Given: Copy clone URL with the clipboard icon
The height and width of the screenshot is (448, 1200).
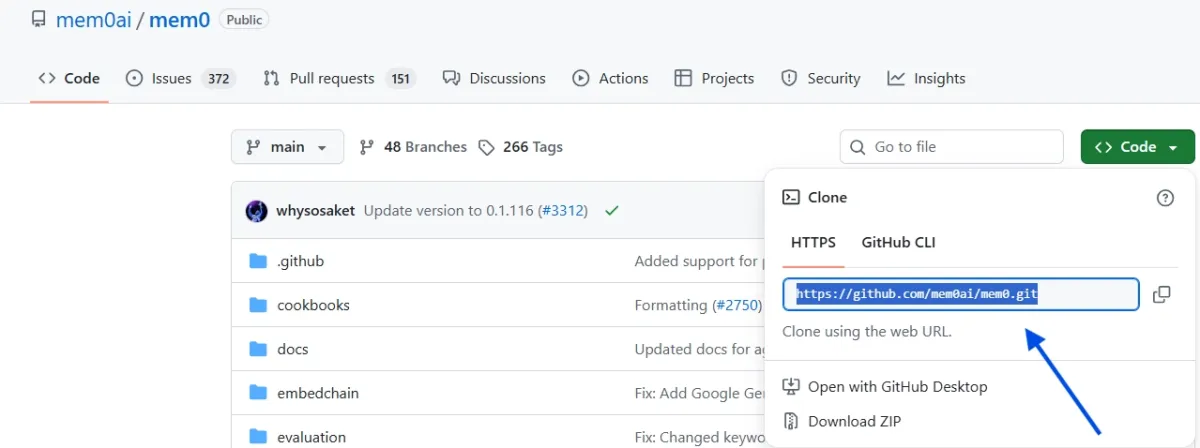Looking at the screenshot, I should [x=1162, y=294].
